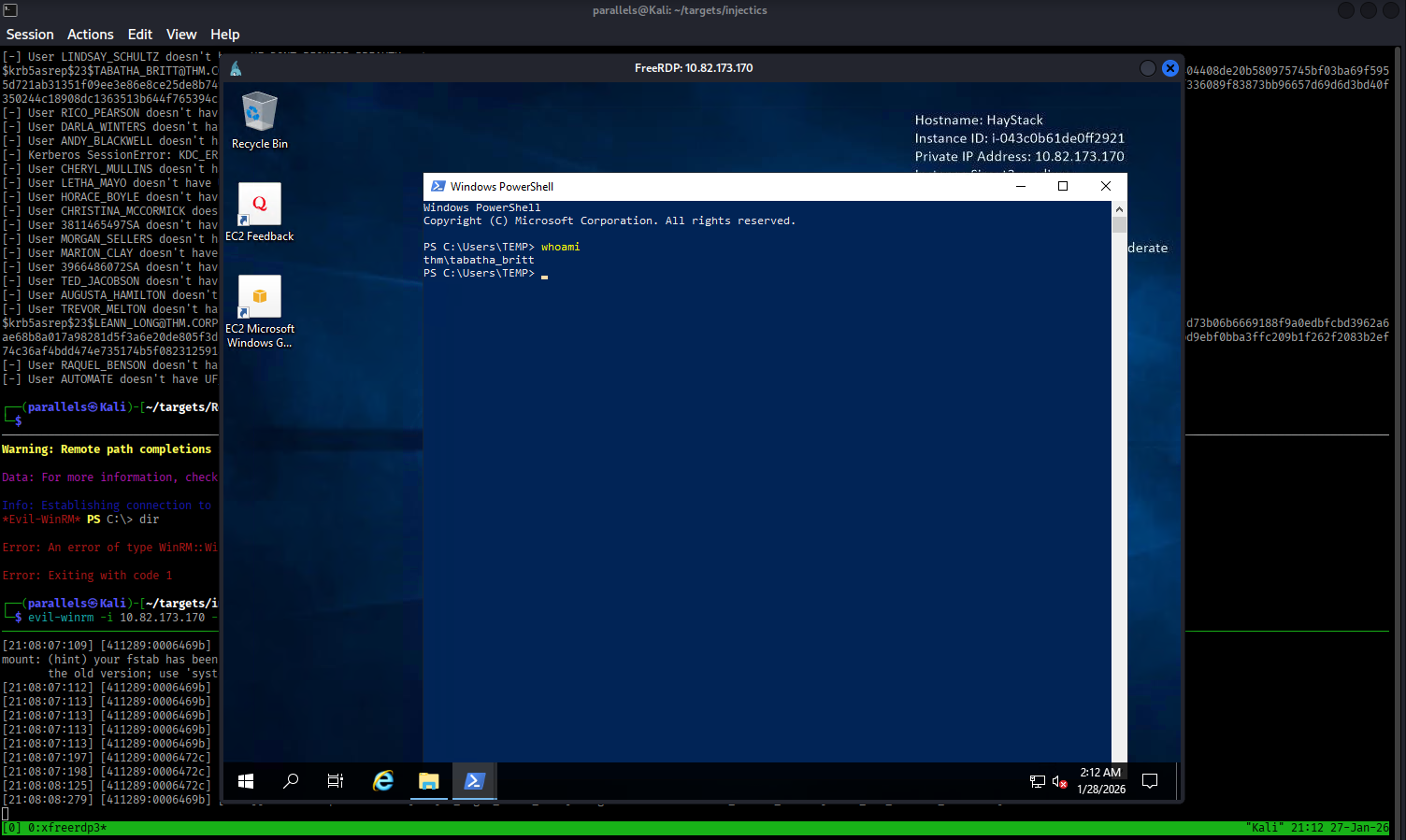Open the Windows Start menu
This screenshot has height=840, width=1406.
pos(246,781)
